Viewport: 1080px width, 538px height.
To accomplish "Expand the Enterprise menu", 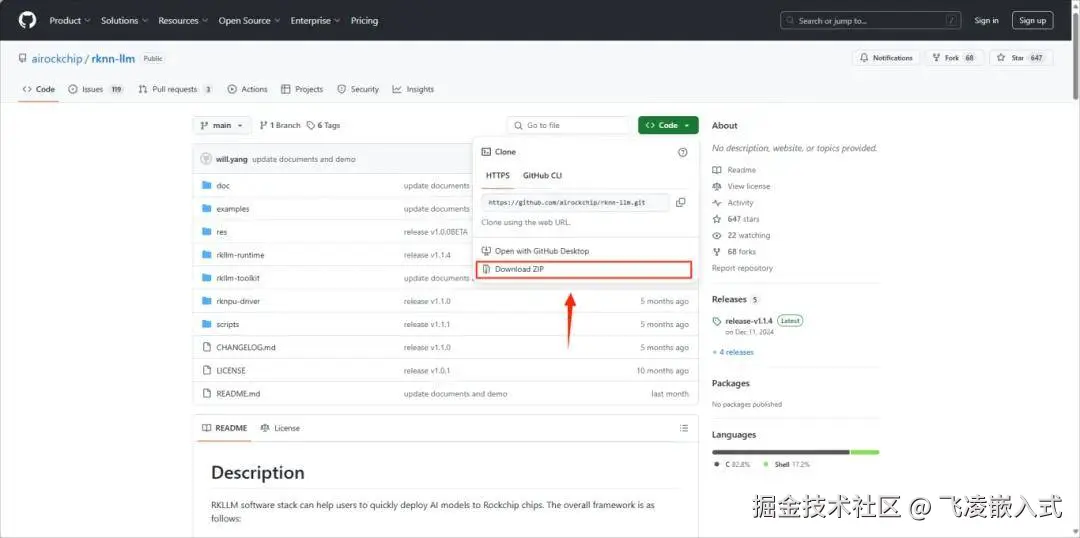I will (315, 21).
